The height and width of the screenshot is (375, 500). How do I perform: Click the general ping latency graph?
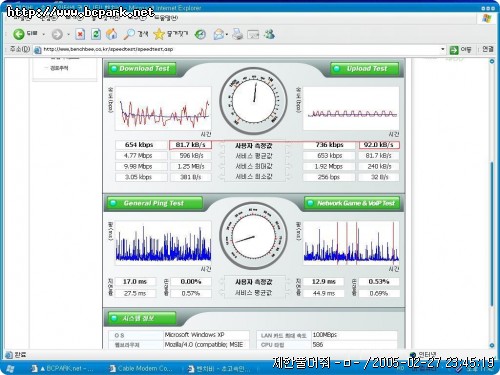click(x=163, y=243)
